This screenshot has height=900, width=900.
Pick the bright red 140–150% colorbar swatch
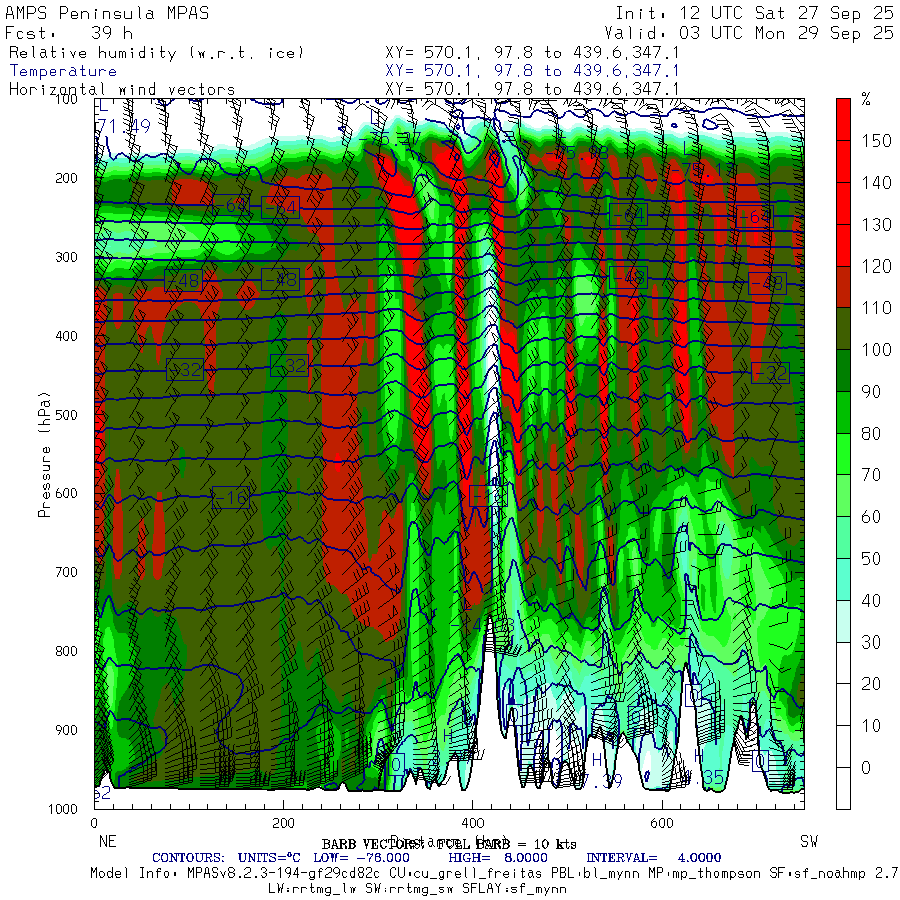pos(843,162)
